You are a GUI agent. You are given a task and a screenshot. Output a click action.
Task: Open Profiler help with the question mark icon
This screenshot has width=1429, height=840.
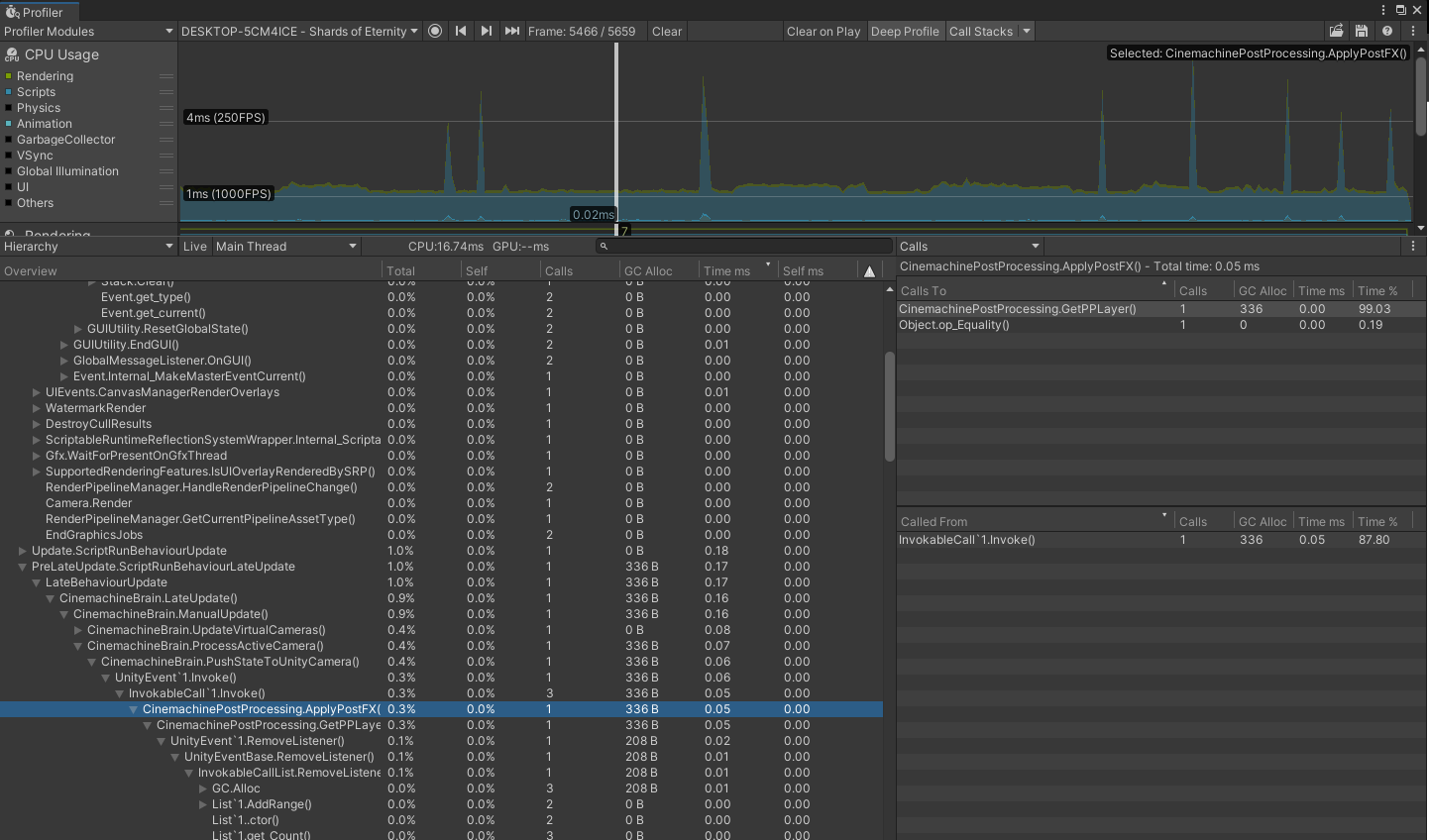tap(1386, 31)
